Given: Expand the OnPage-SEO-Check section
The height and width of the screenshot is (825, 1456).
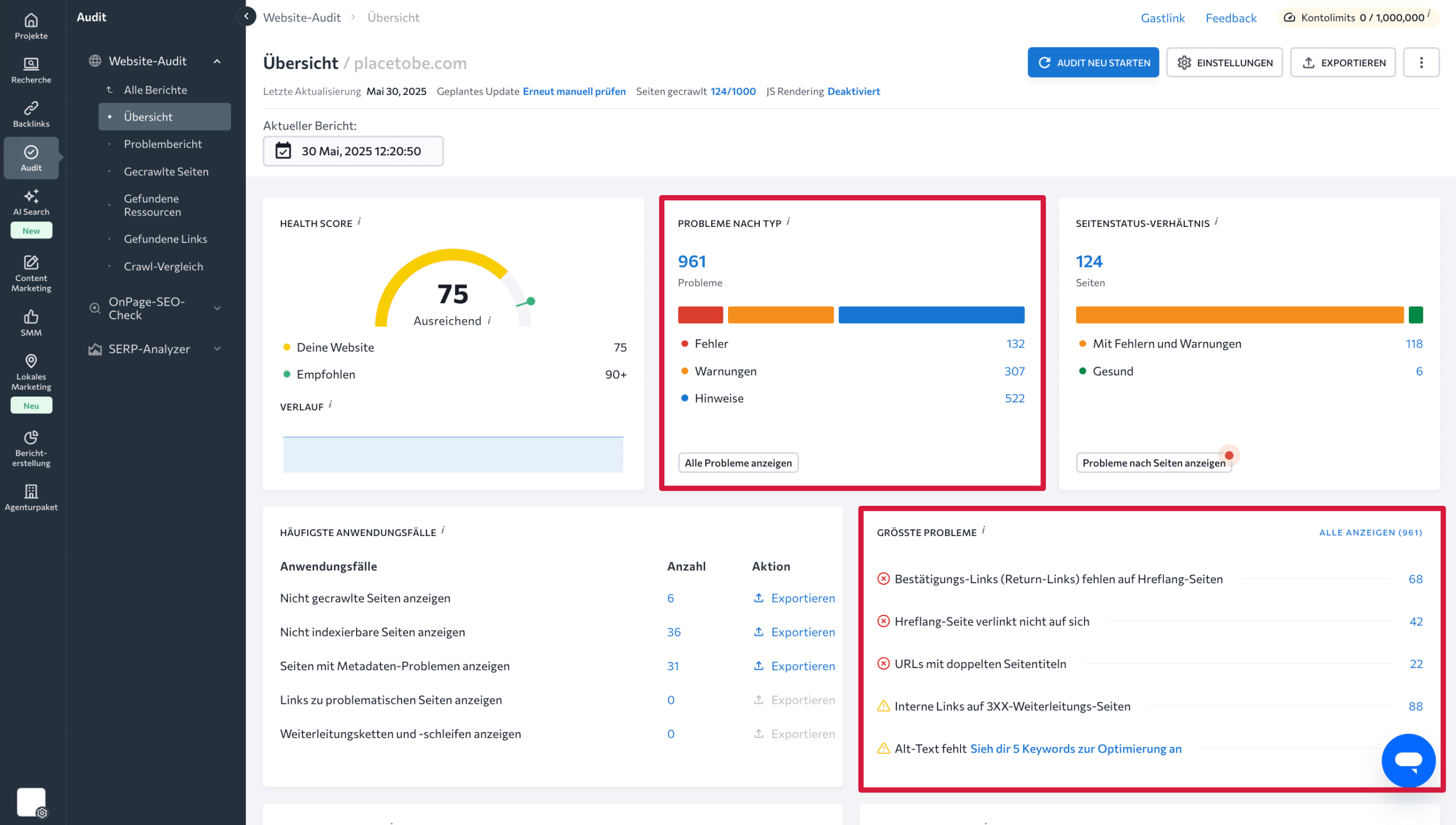Looking at the screenshot, I should click(217, 308).
